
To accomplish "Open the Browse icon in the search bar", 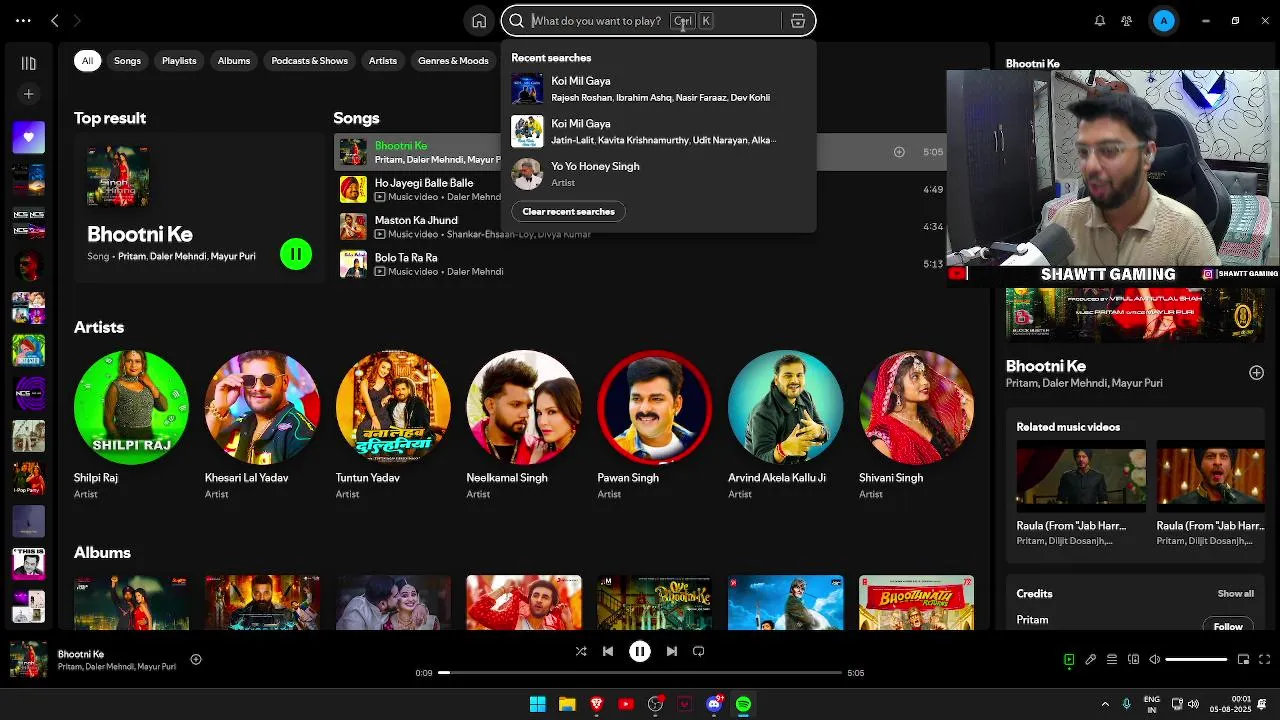I will (x=798, y=21).
